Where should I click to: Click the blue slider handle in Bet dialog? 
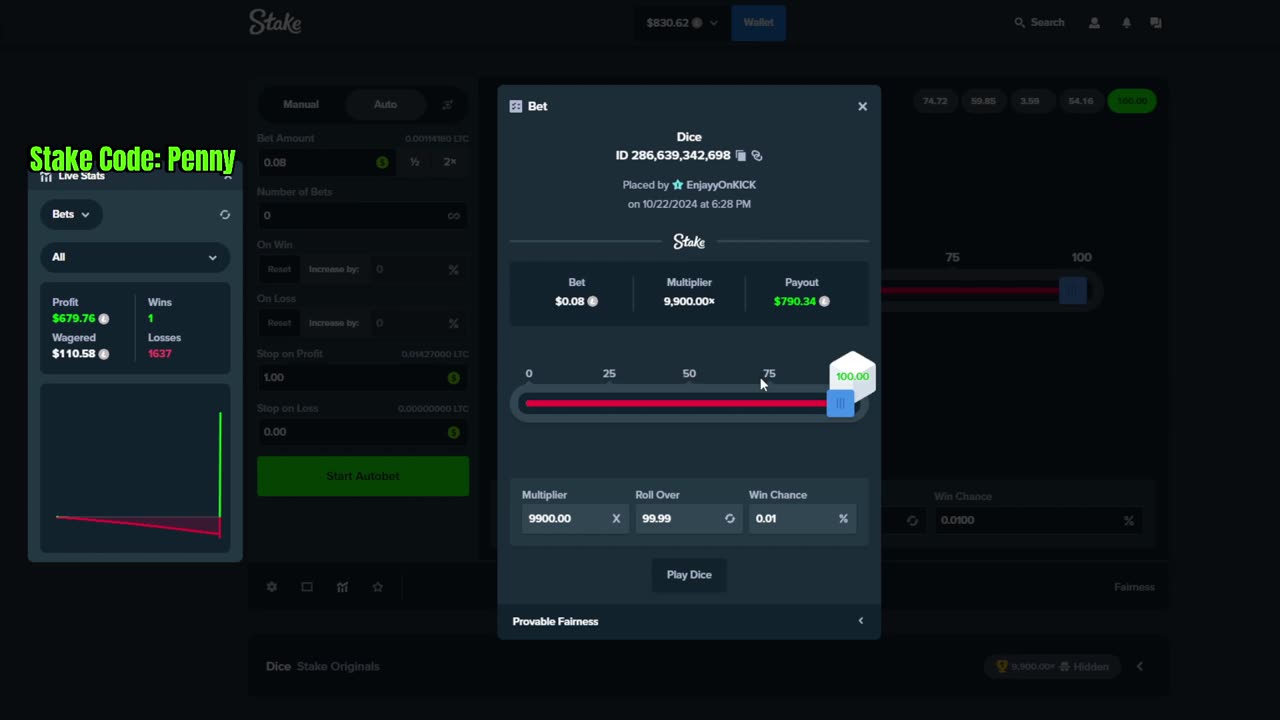[840, 403]
